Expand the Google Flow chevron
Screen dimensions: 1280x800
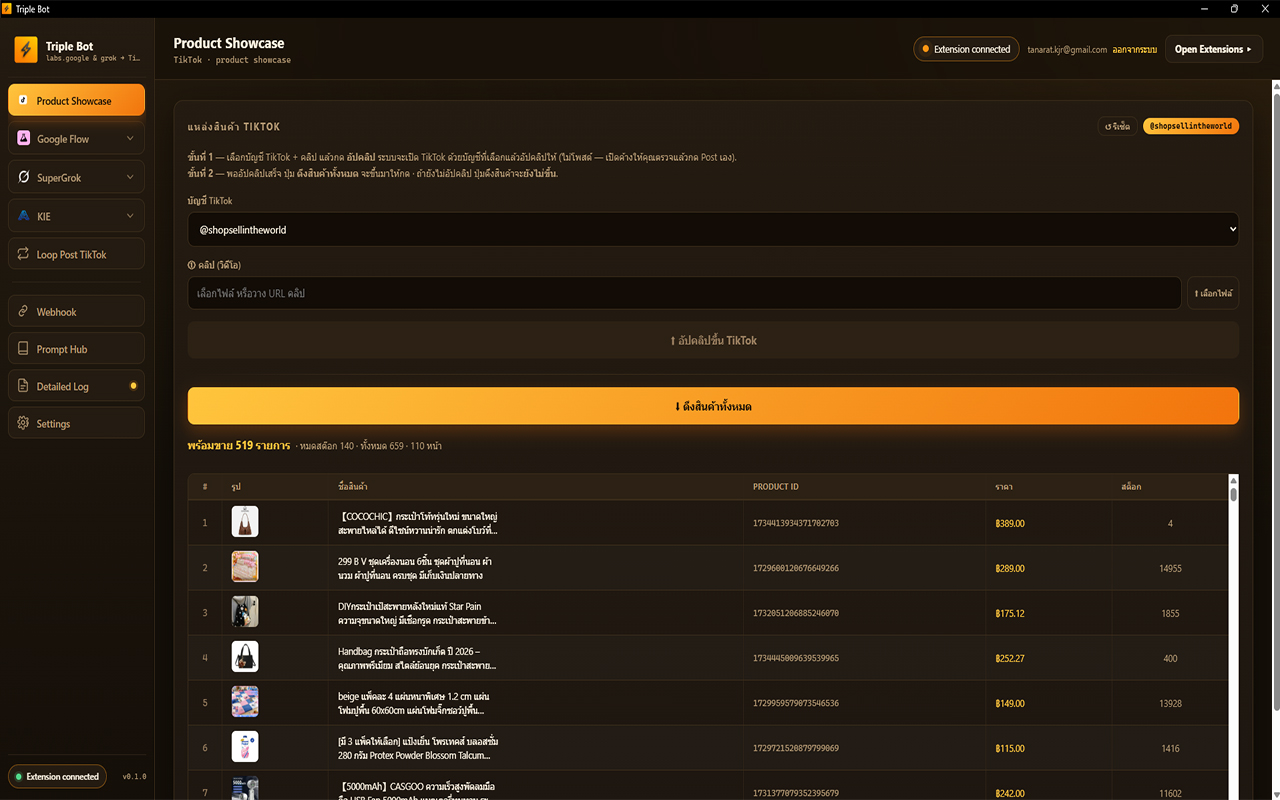130,139
